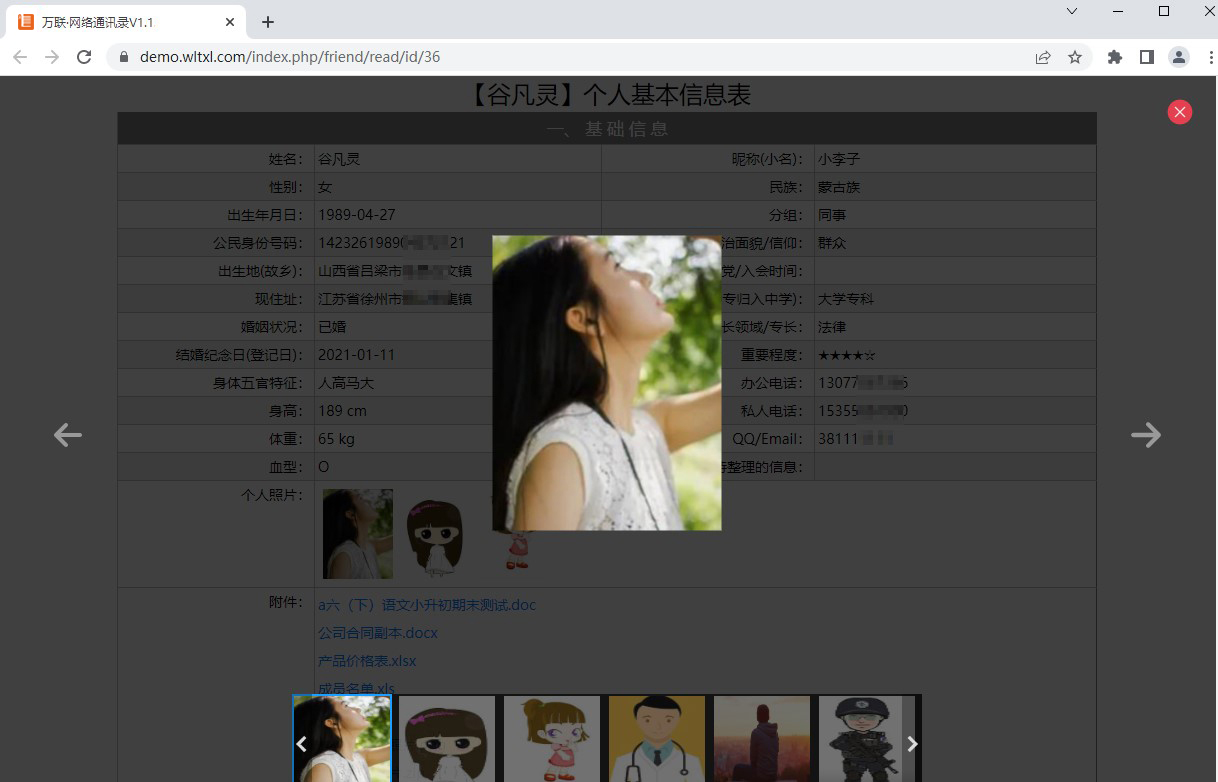Open the 成员名单.xls attachment

pos(356,688)
